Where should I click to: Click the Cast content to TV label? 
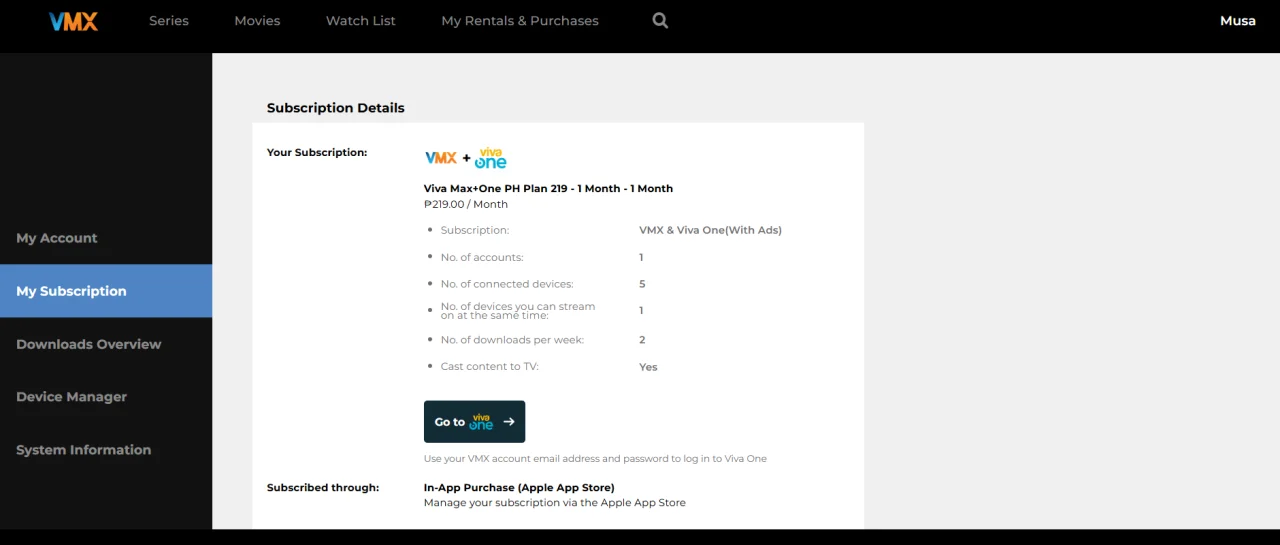(490, 367)
